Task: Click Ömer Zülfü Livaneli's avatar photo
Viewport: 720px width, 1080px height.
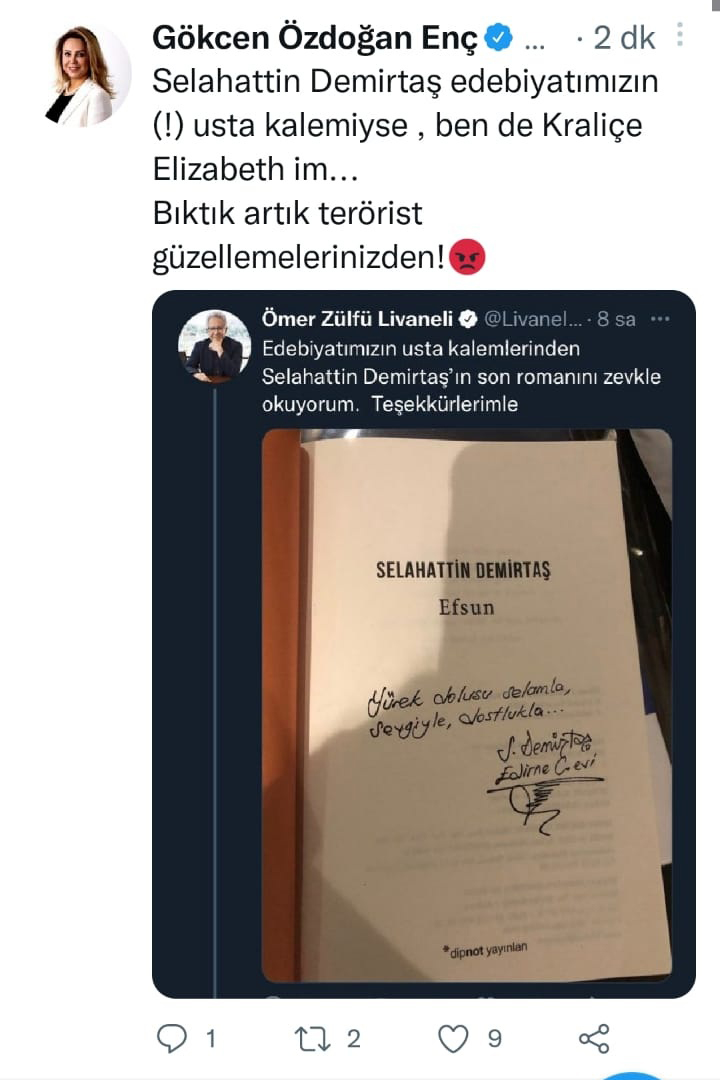Action: tap(214, 346)
